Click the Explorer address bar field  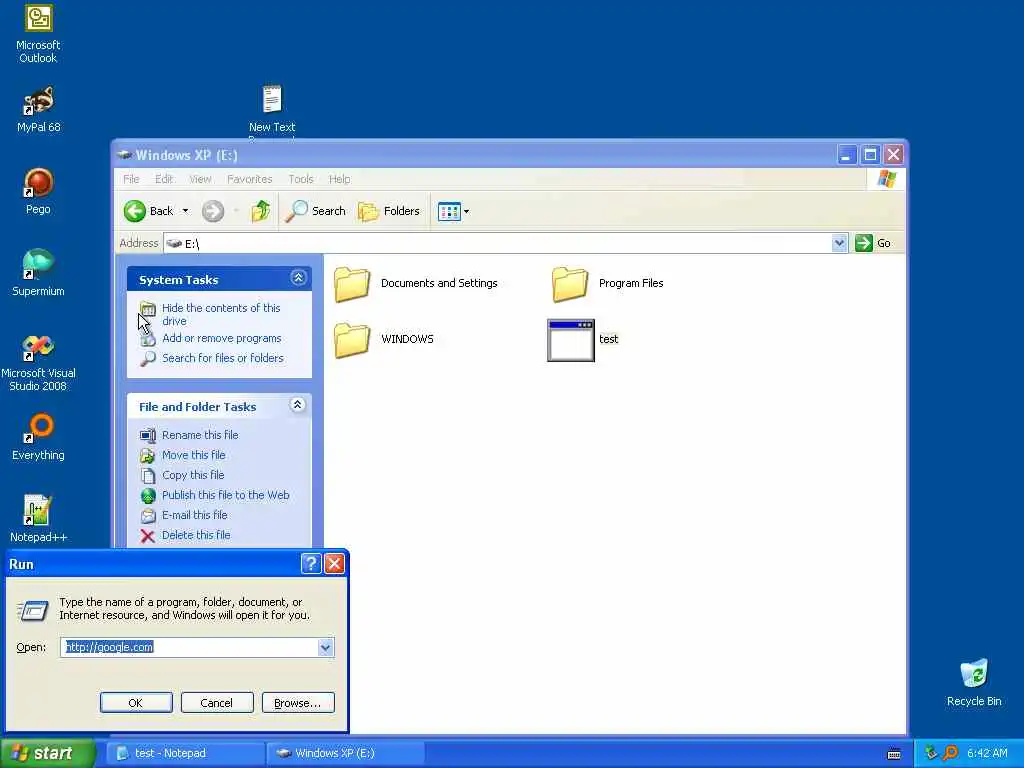click(x=498, y=244)
